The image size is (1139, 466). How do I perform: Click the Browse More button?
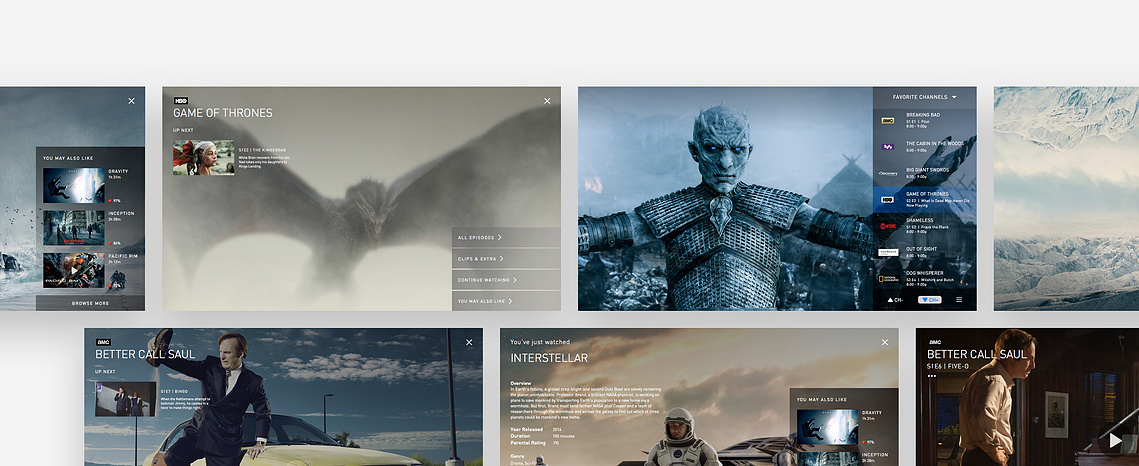point(90,303)
